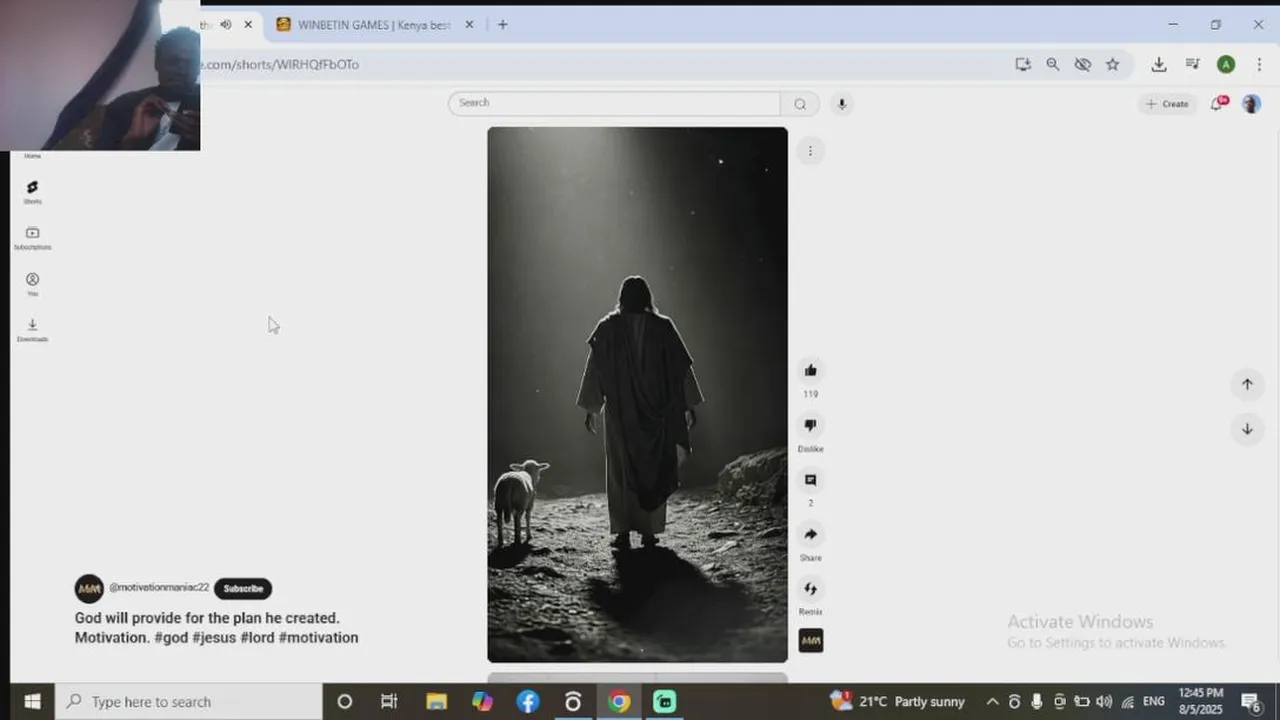Open volume control in system tray
The width and height of the screenshot is (1280, 720).
1104,702
